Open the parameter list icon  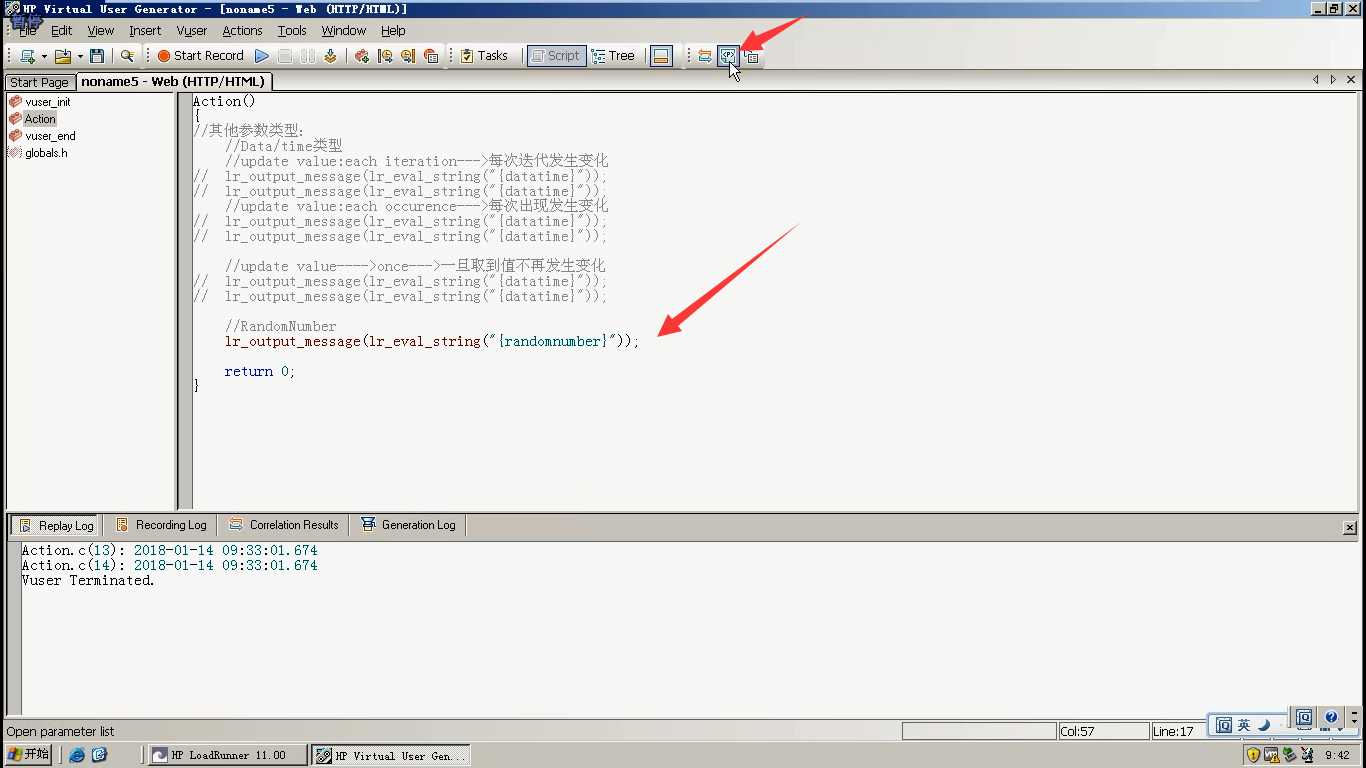(x=728, y=56)
